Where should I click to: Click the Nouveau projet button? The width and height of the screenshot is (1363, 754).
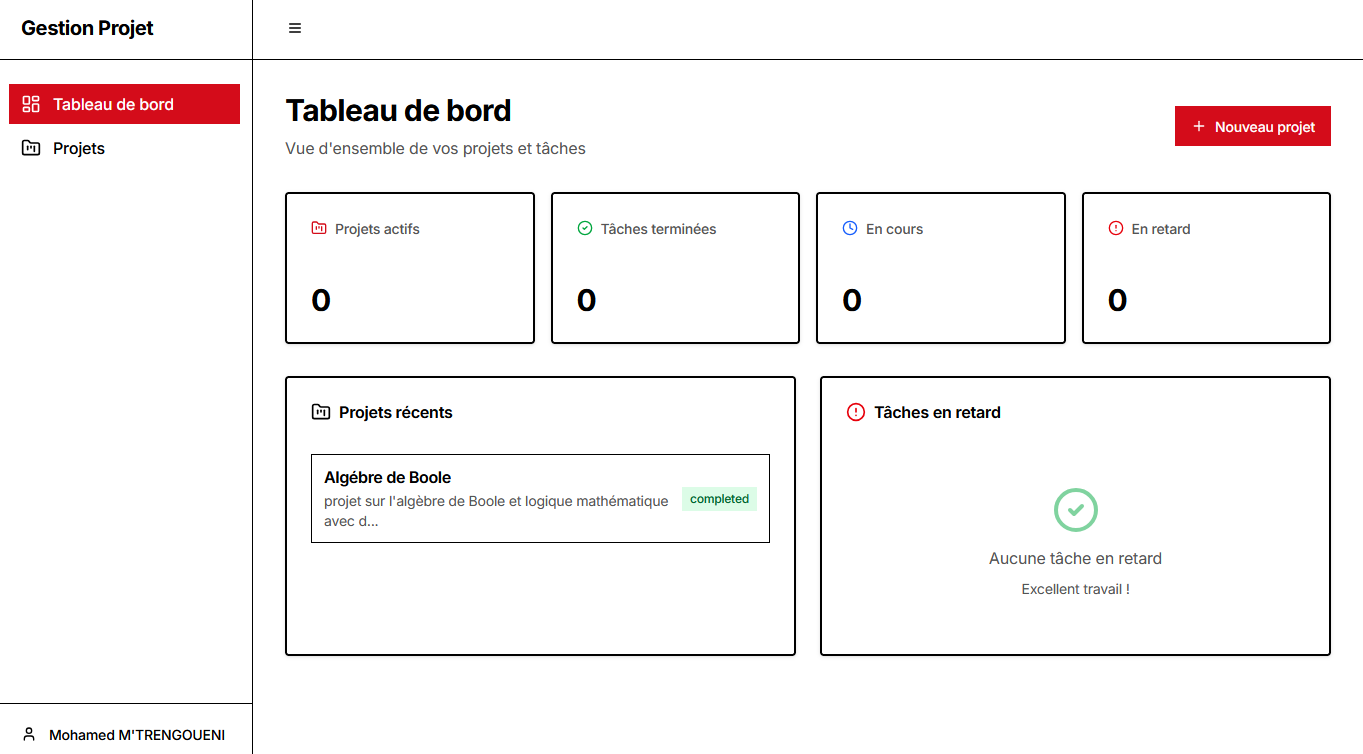coord(1253,126)
